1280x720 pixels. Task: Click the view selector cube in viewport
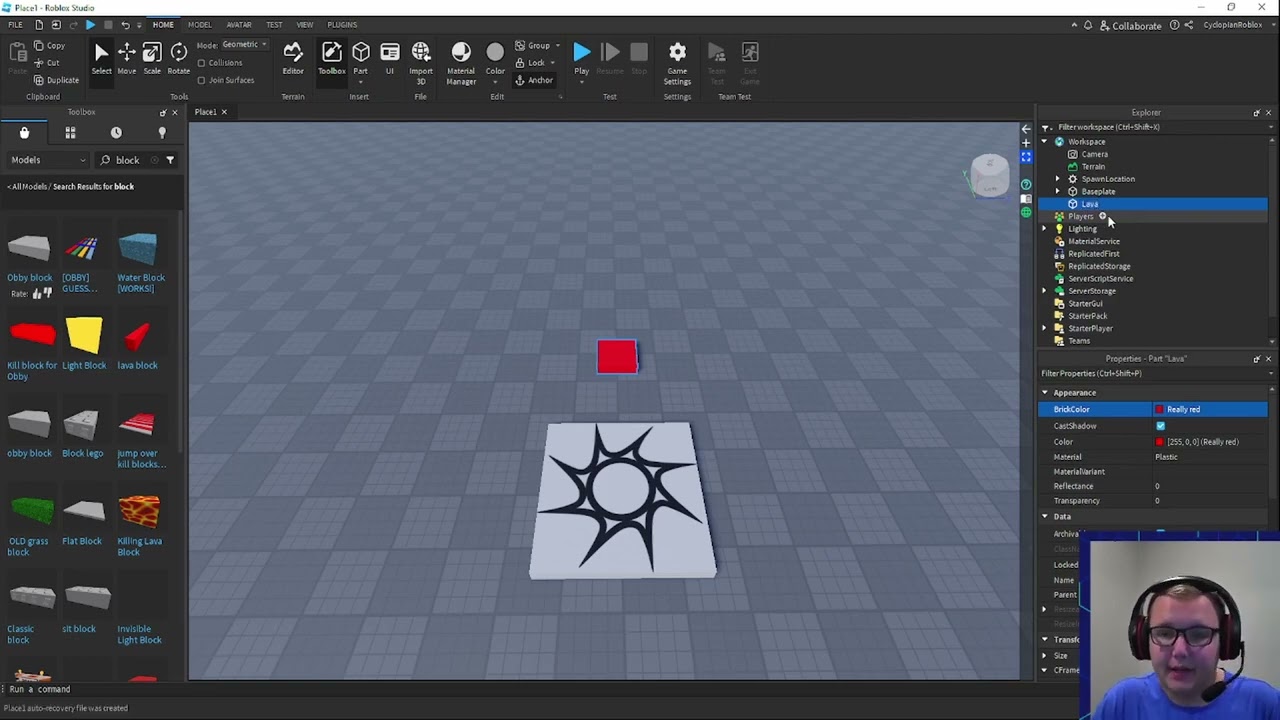tap(990, 176)
